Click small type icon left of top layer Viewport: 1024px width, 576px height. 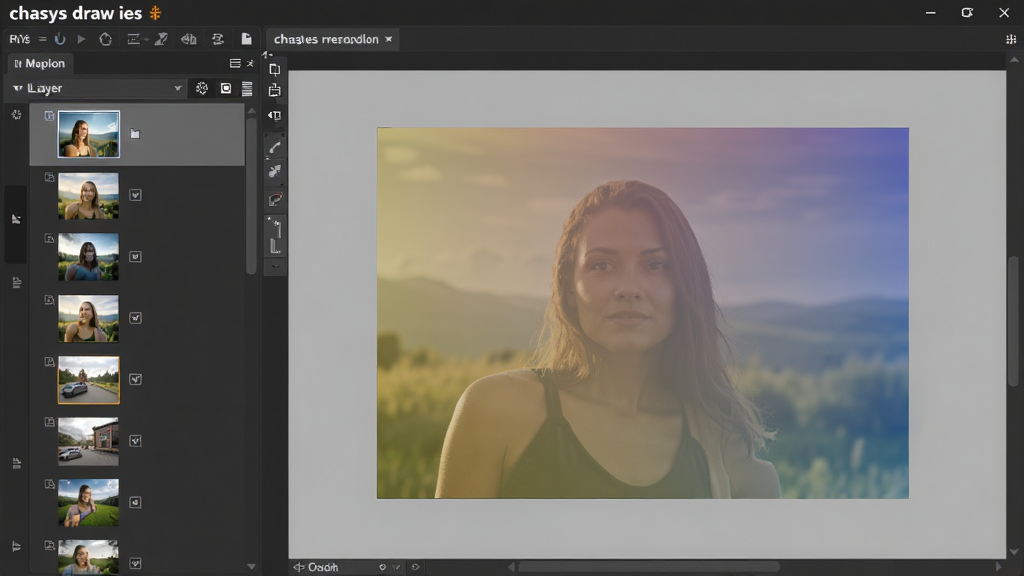tap(49, 116)
